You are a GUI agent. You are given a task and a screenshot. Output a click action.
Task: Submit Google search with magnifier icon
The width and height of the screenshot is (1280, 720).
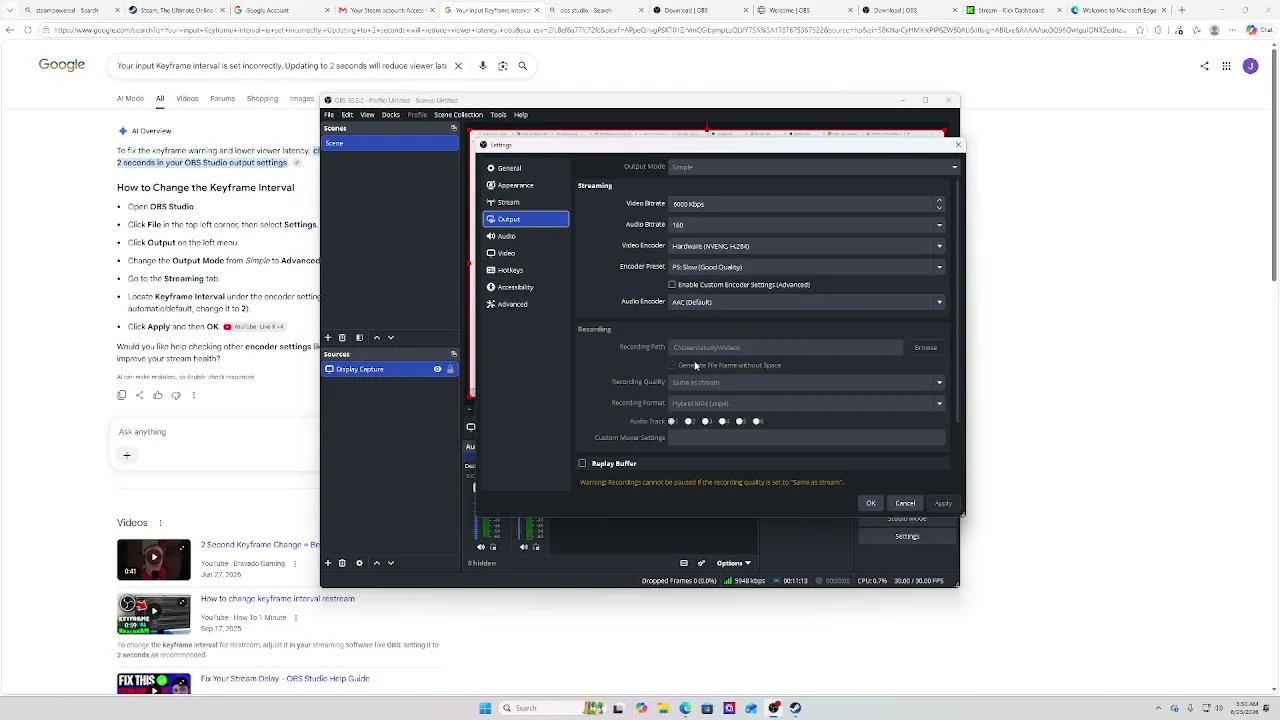[522, 66]
